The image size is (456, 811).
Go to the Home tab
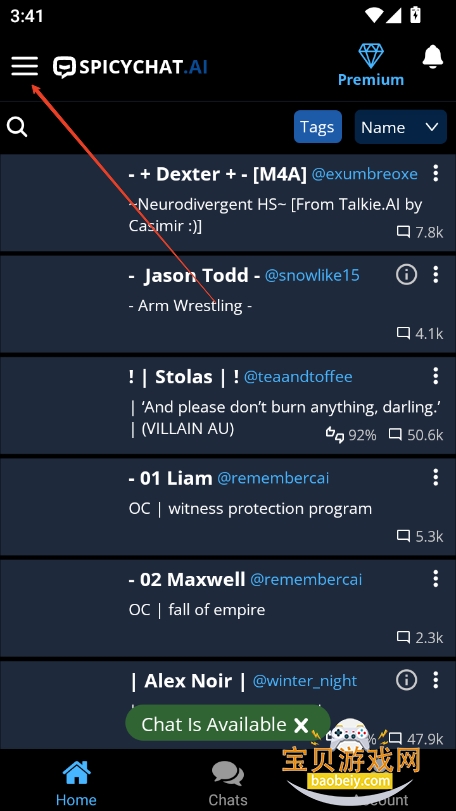(76, 784)
